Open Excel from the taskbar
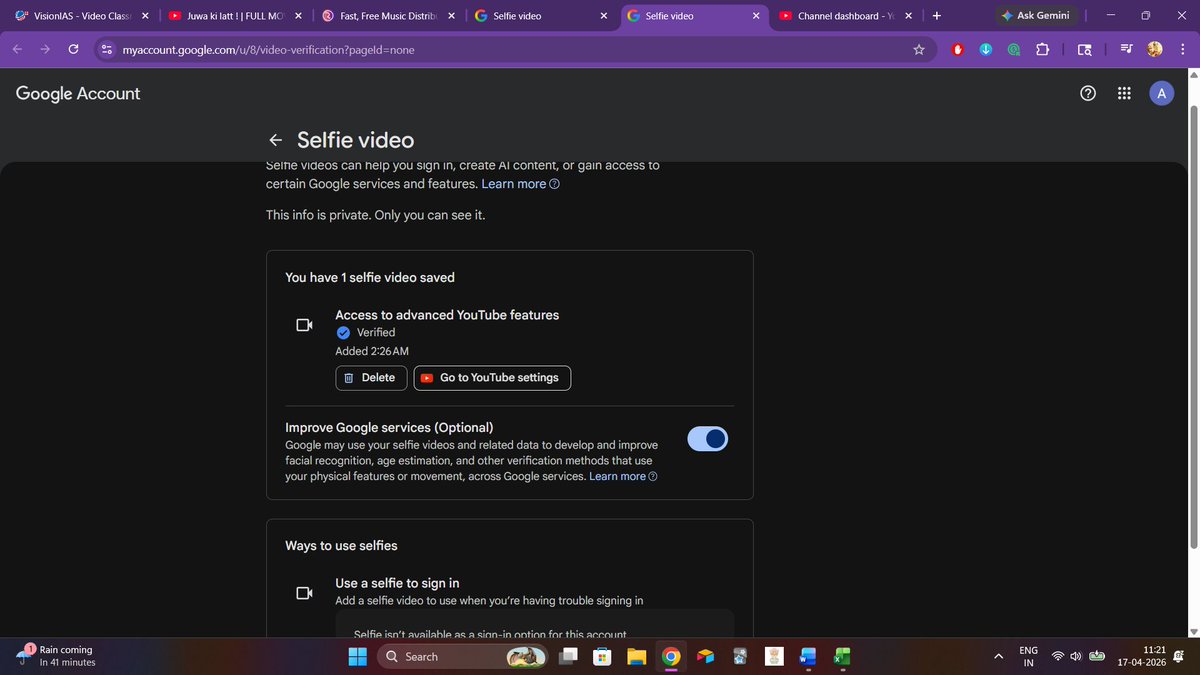The image size is (1200, 675). coord(842,656)
